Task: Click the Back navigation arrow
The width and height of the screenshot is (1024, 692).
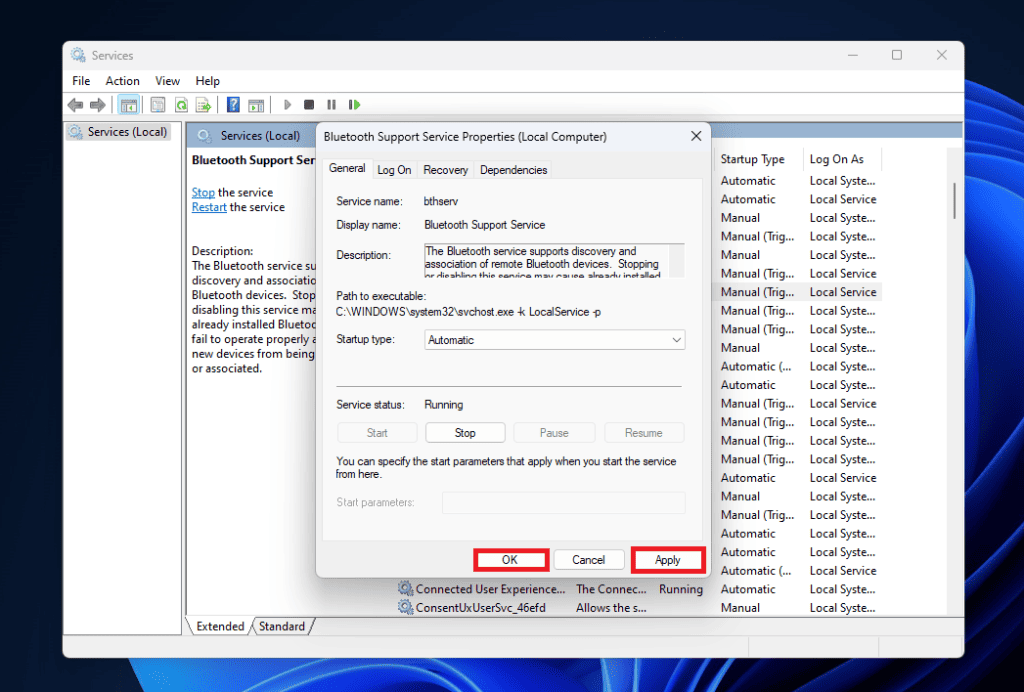Action: click(x=75, y=104)
